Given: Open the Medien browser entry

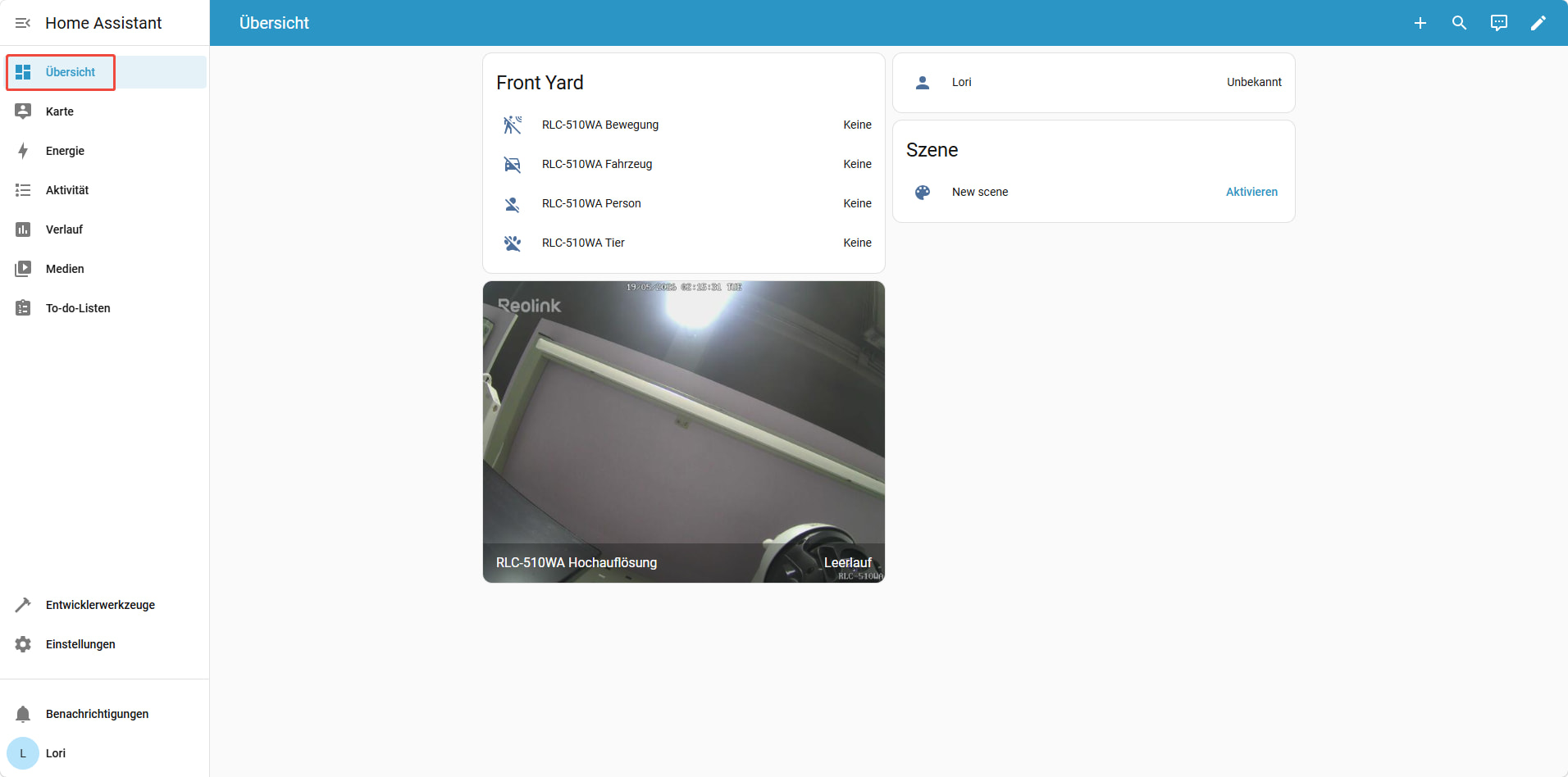Looking at the screenshot, I should pos(105,269).
